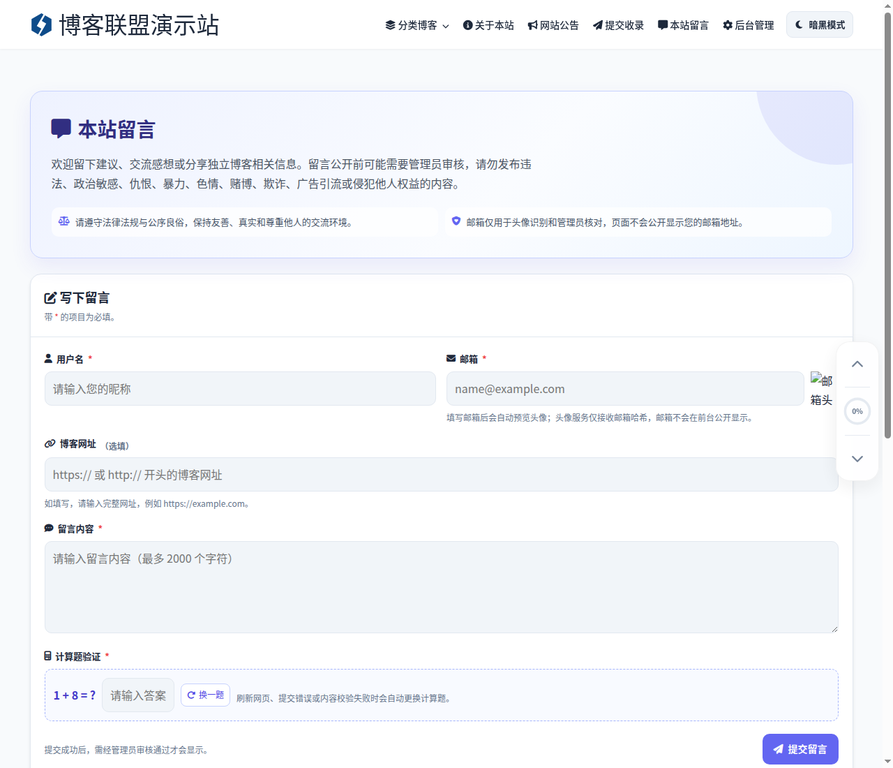Click the balance scale icon in notice
893x768 pixels.
(64, 221)
